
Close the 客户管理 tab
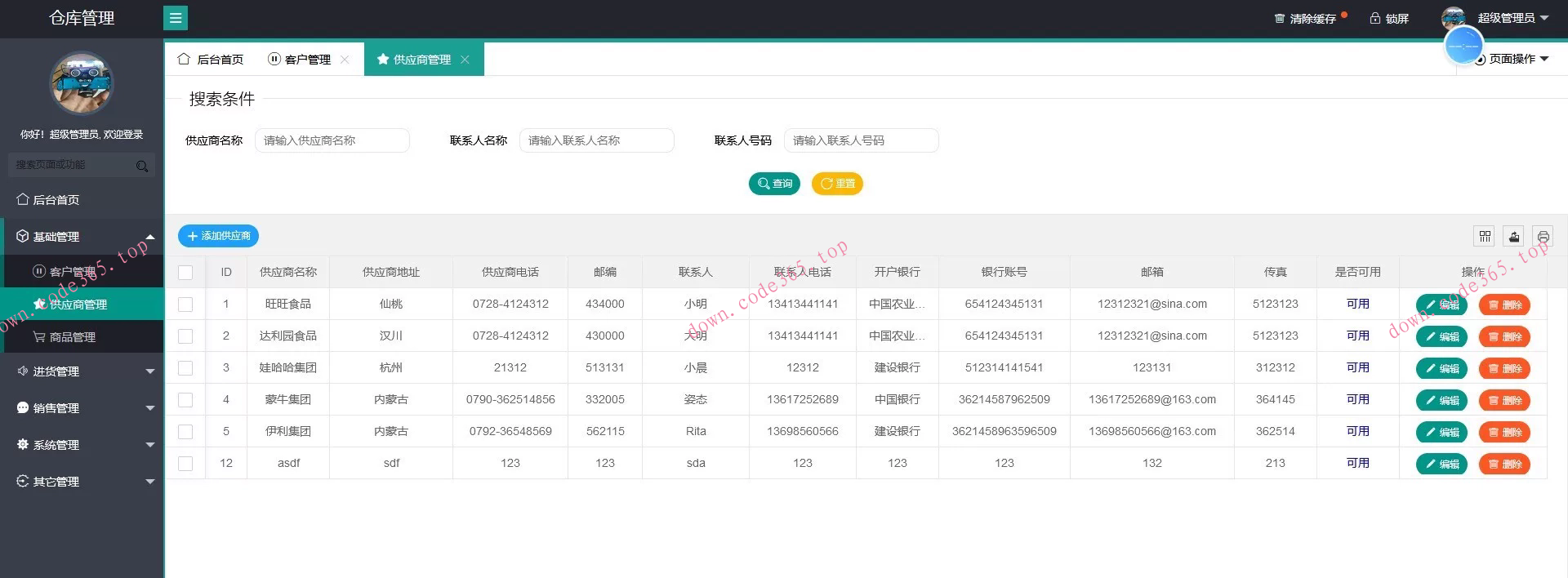point(345,60)
